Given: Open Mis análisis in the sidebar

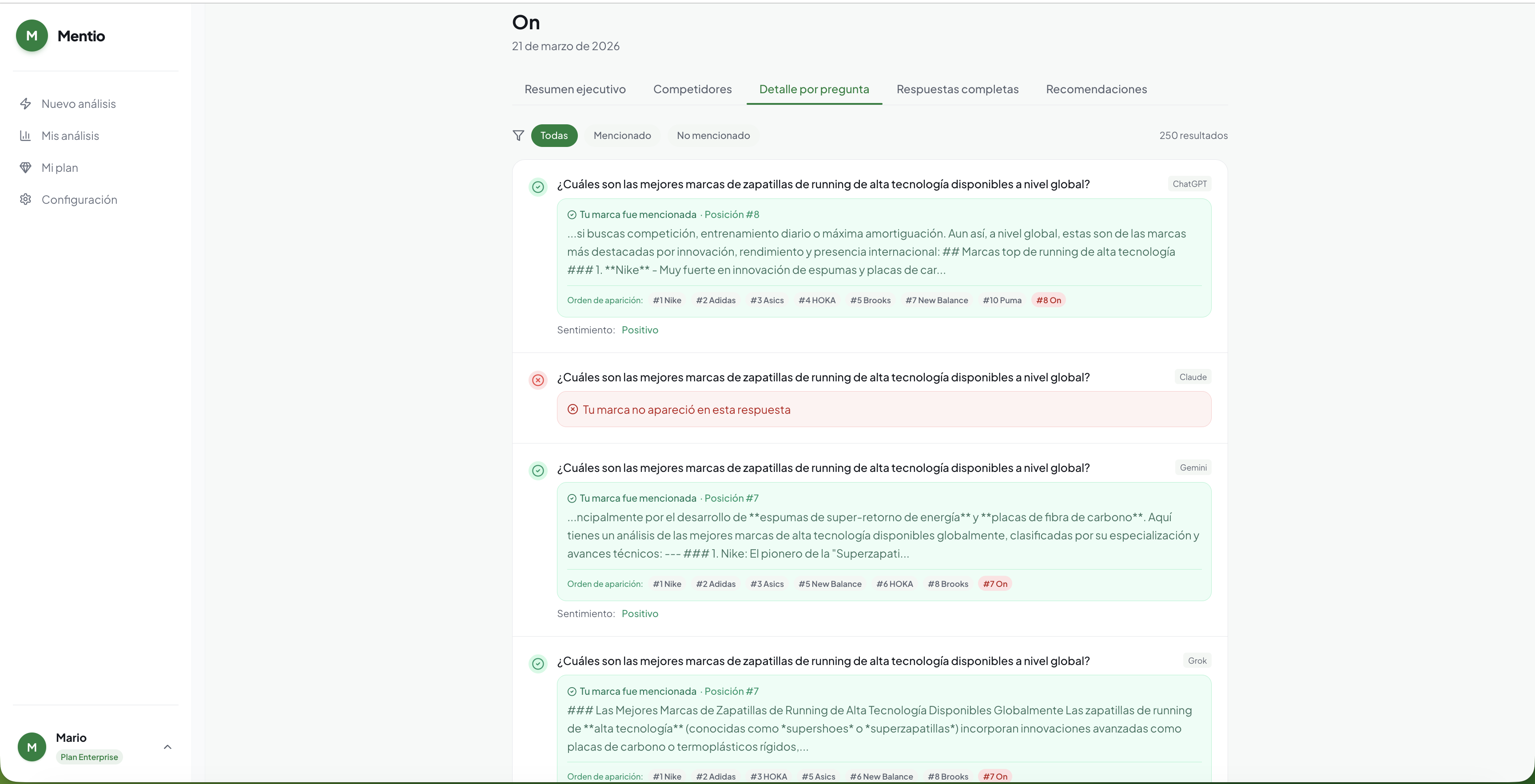Looking at the screenshot, I should point(95,136).
